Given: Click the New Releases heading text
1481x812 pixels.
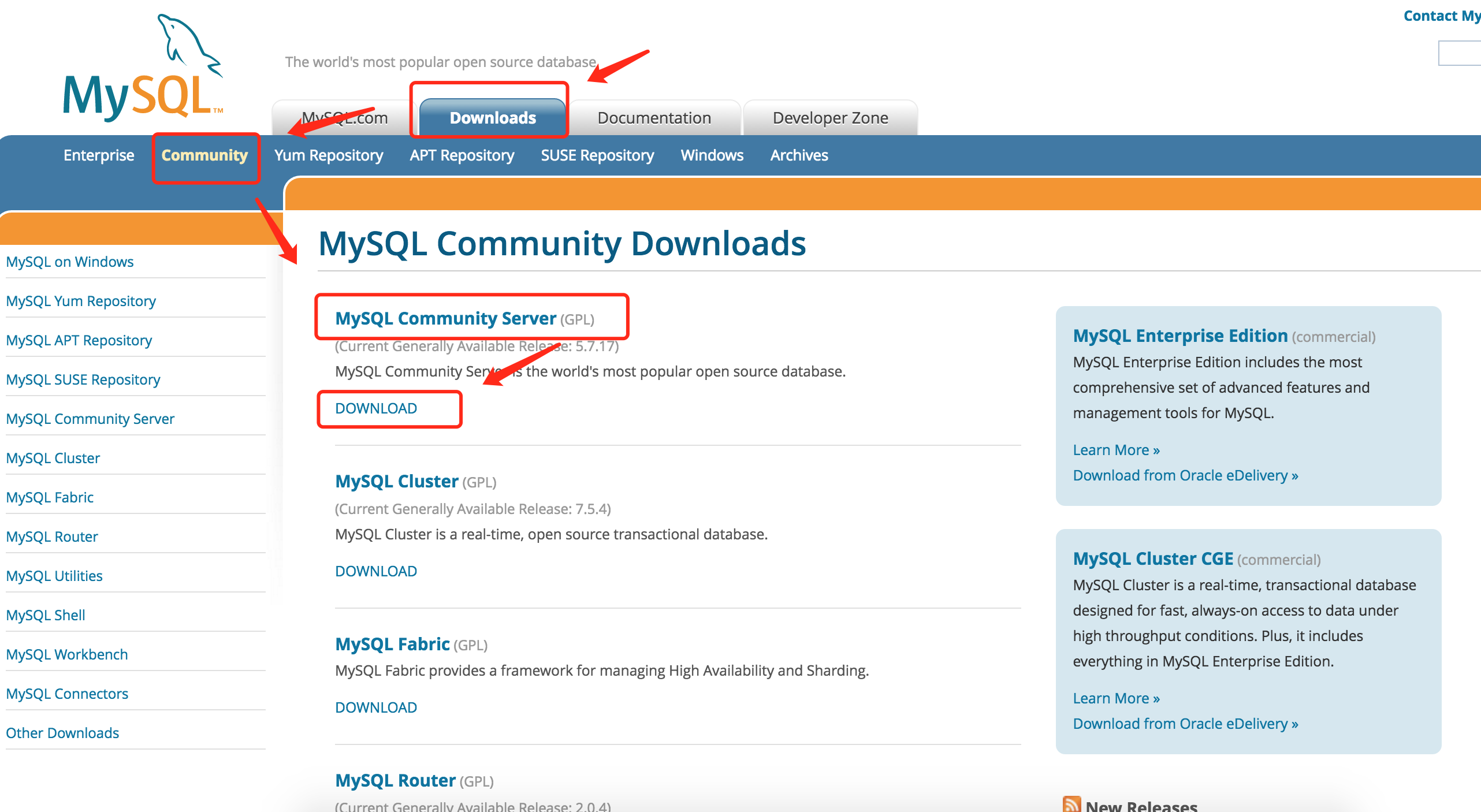Looking at the screenshot, I should tap(1141, 806).
